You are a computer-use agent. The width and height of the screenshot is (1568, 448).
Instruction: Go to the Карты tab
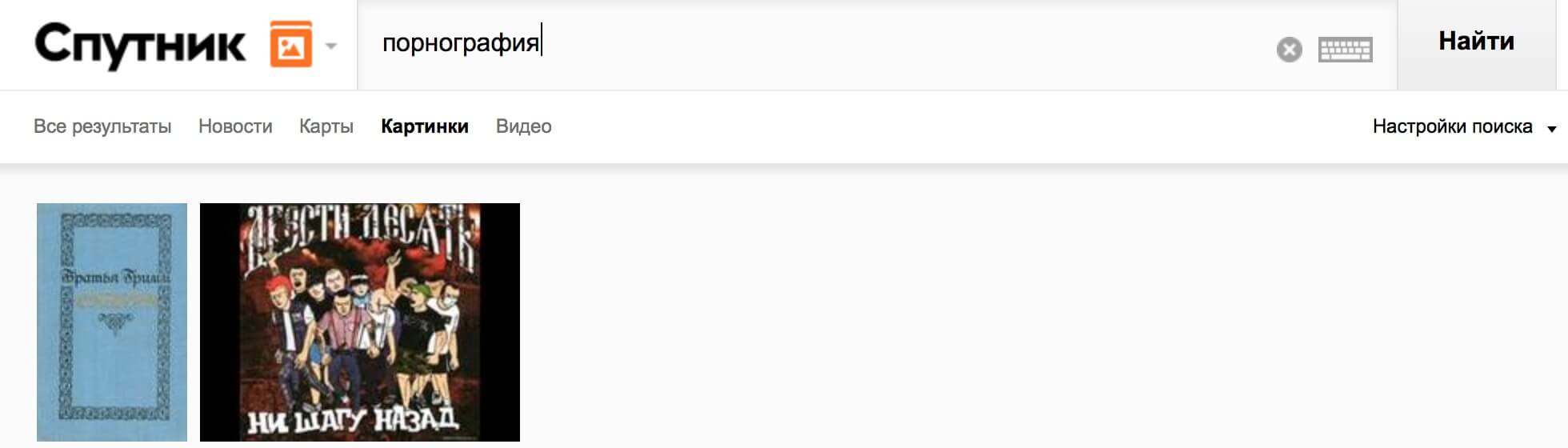point(326,126)
